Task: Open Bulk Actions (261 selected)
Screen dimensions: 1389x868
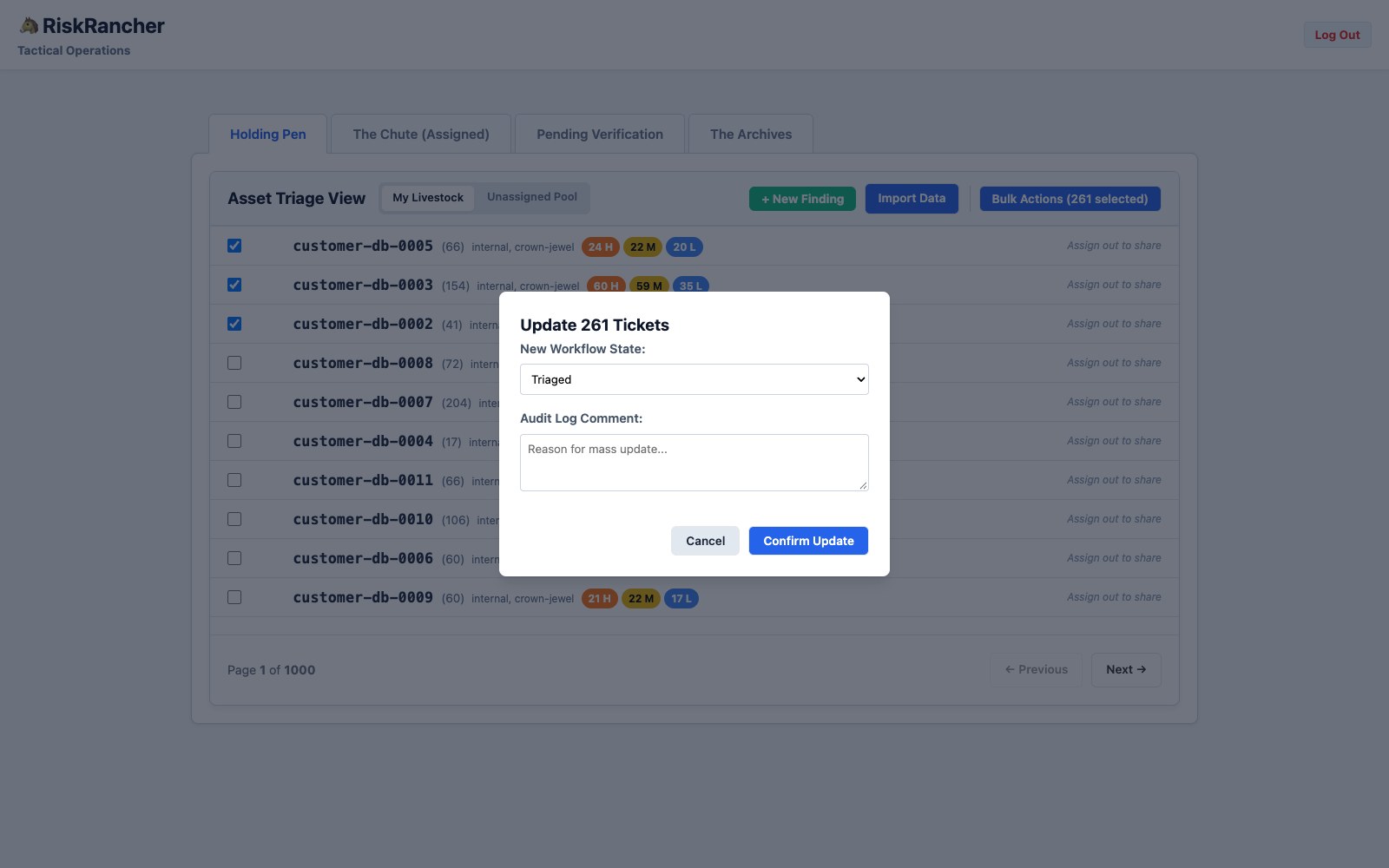Action: 1070,199
